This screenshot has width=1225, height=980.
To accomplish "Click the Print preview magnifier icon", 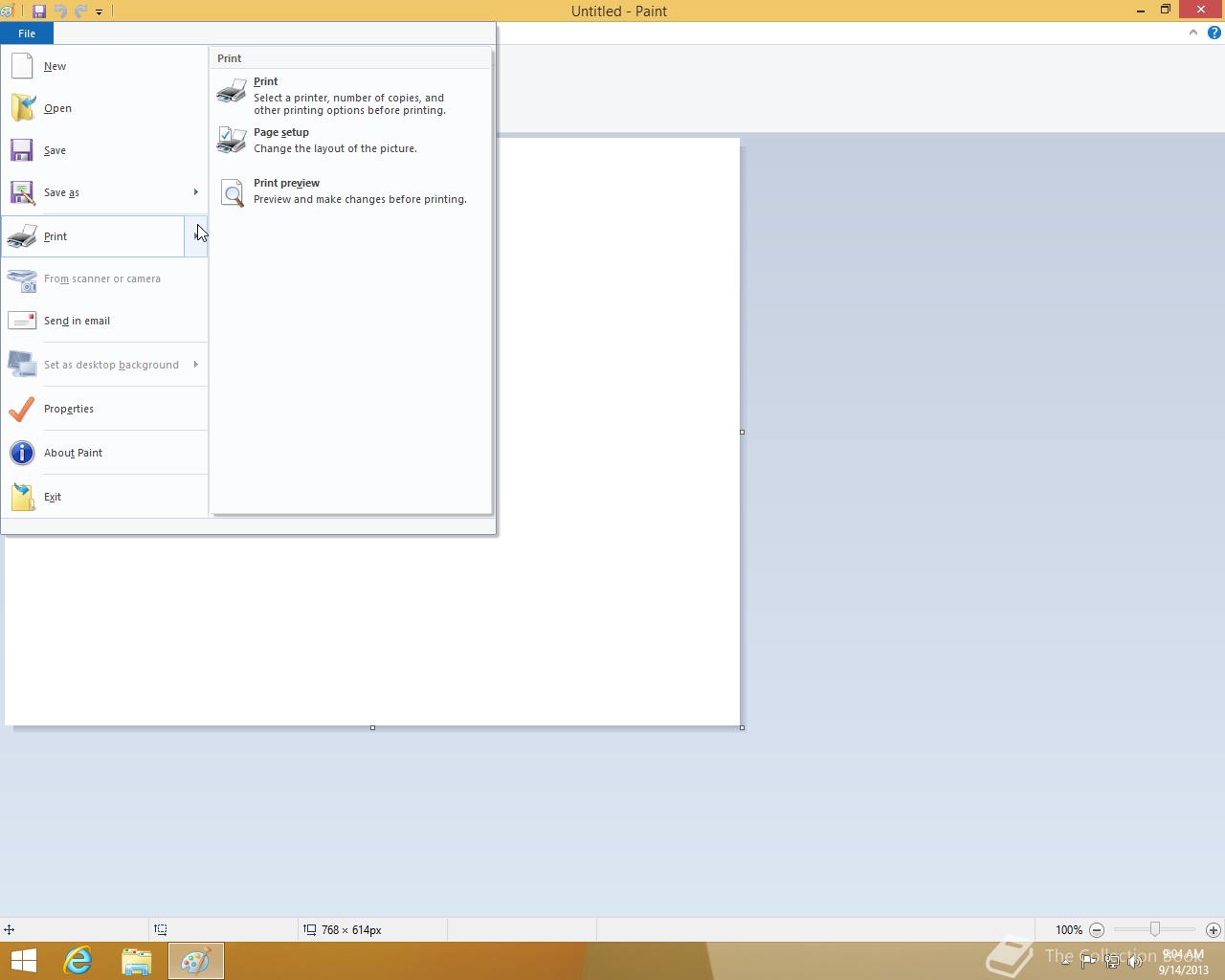I will click(x=233, y=192).
